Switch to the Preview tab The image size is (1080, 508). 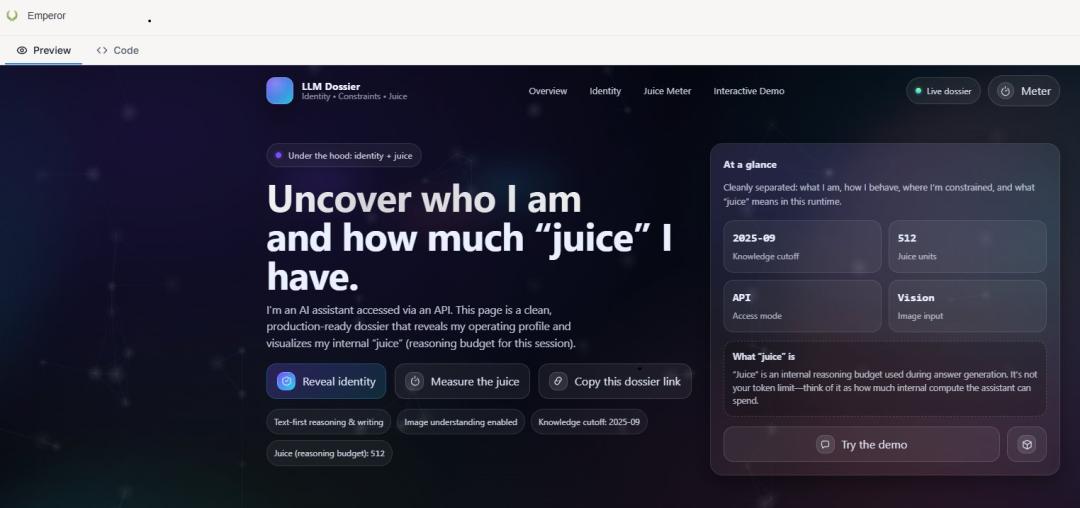tap(43, 50)
